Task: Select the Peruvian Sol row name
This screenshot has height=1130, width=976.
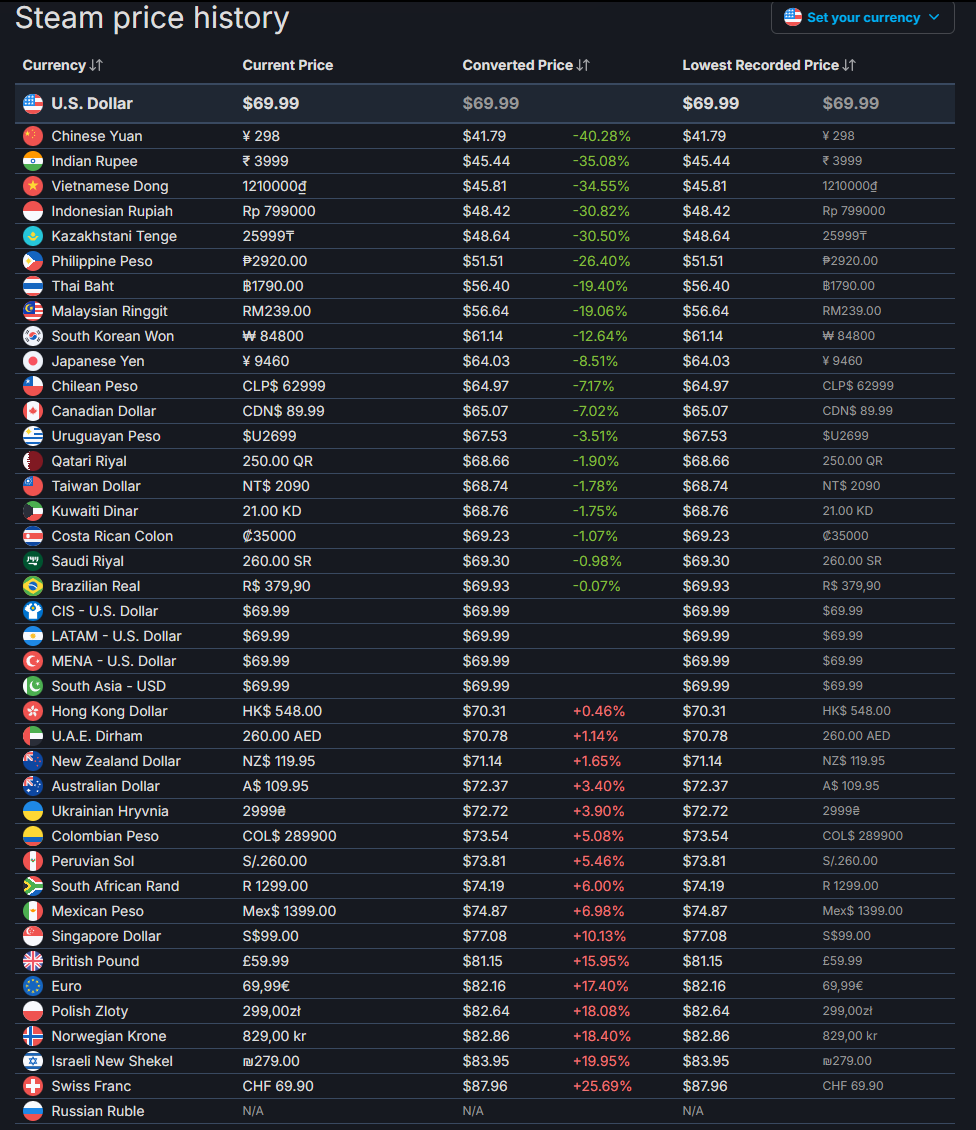Action: pos(92,860)
